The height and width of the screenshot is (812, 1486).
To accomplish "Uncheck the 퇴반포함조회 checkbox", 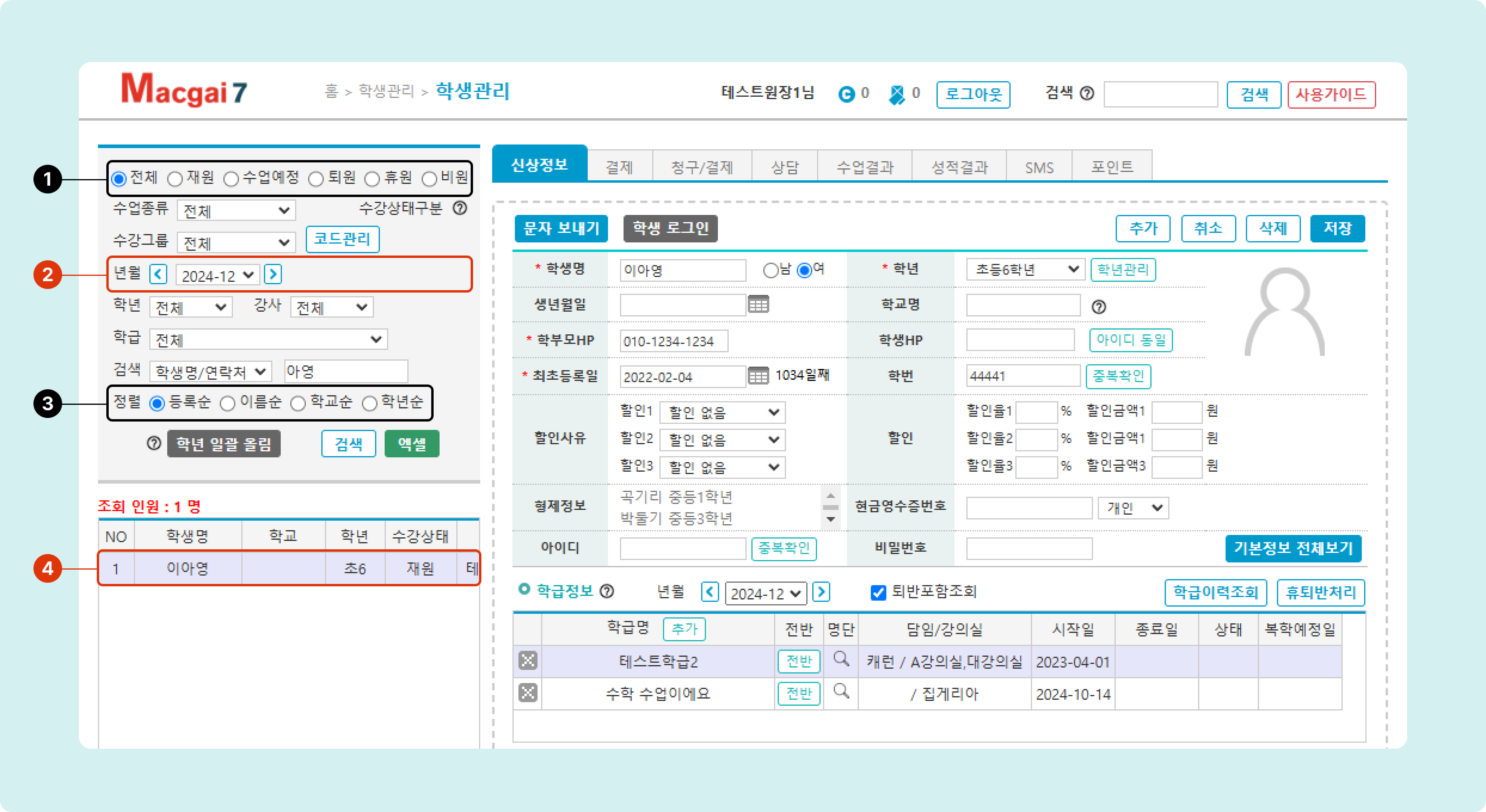I will pyautogui.click(x=877, y=592).
